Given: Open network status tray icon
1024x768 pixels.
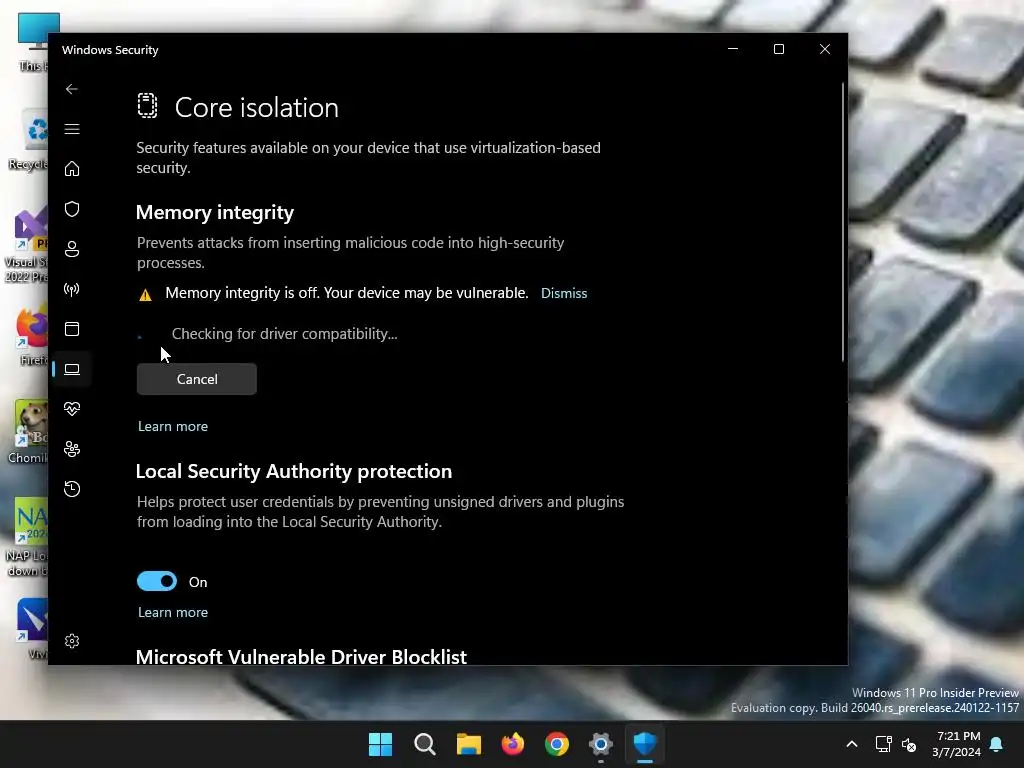Looking at the screenshot, I should tap(884, 744).
